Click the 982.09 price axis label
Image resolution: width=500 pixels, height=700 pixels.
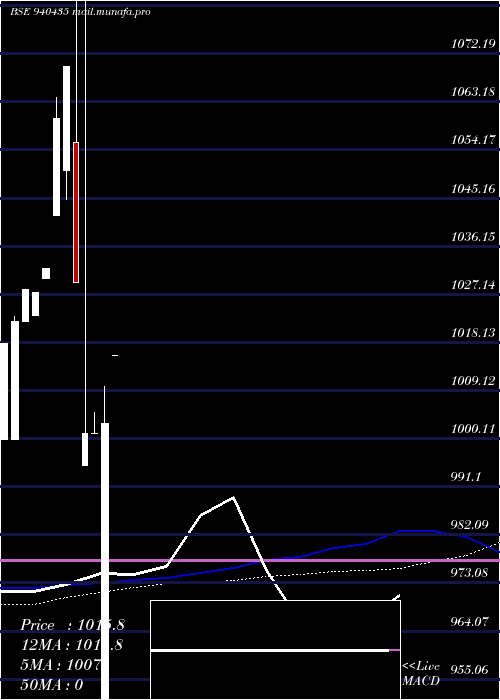coord(469,525)
